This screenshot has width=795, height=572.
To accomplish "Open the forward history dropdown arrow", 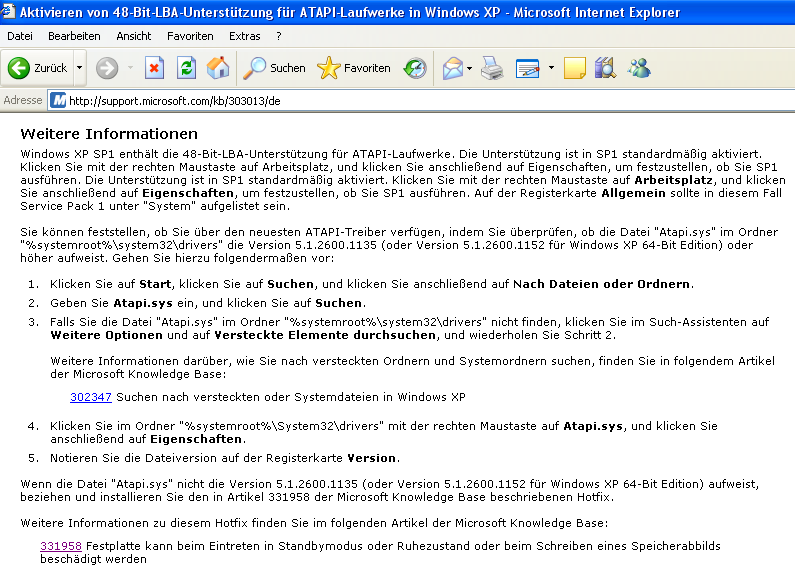I will [130, 68].
